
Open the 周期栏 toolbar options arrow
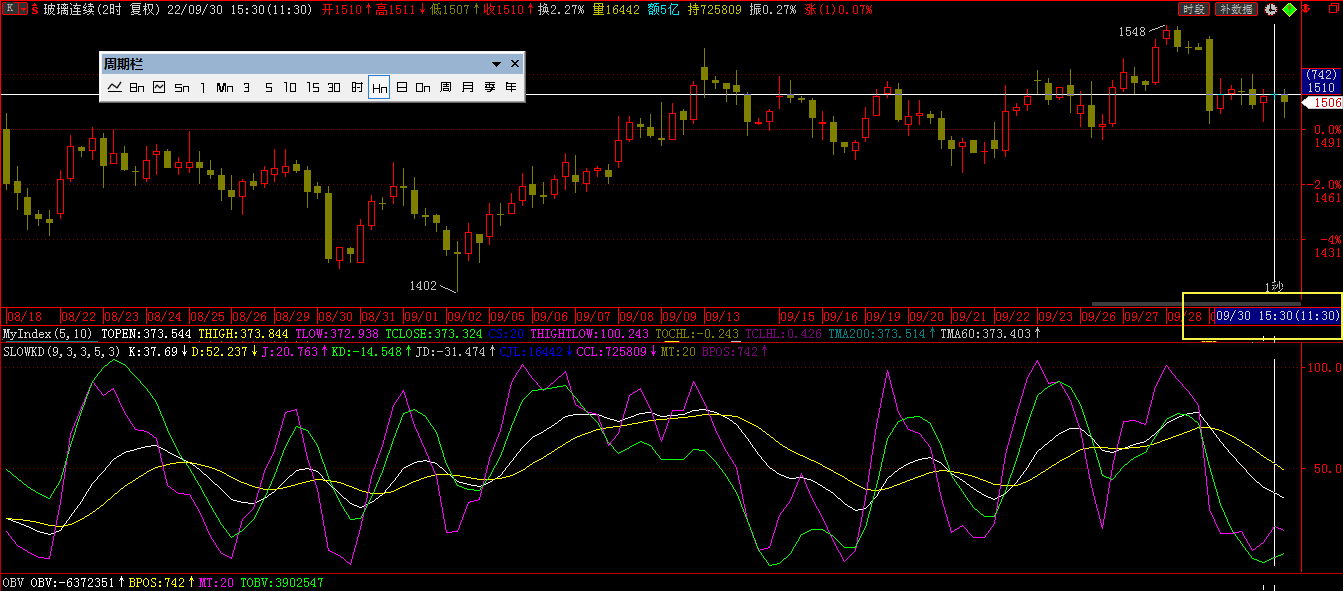click(x=496, y=64)
